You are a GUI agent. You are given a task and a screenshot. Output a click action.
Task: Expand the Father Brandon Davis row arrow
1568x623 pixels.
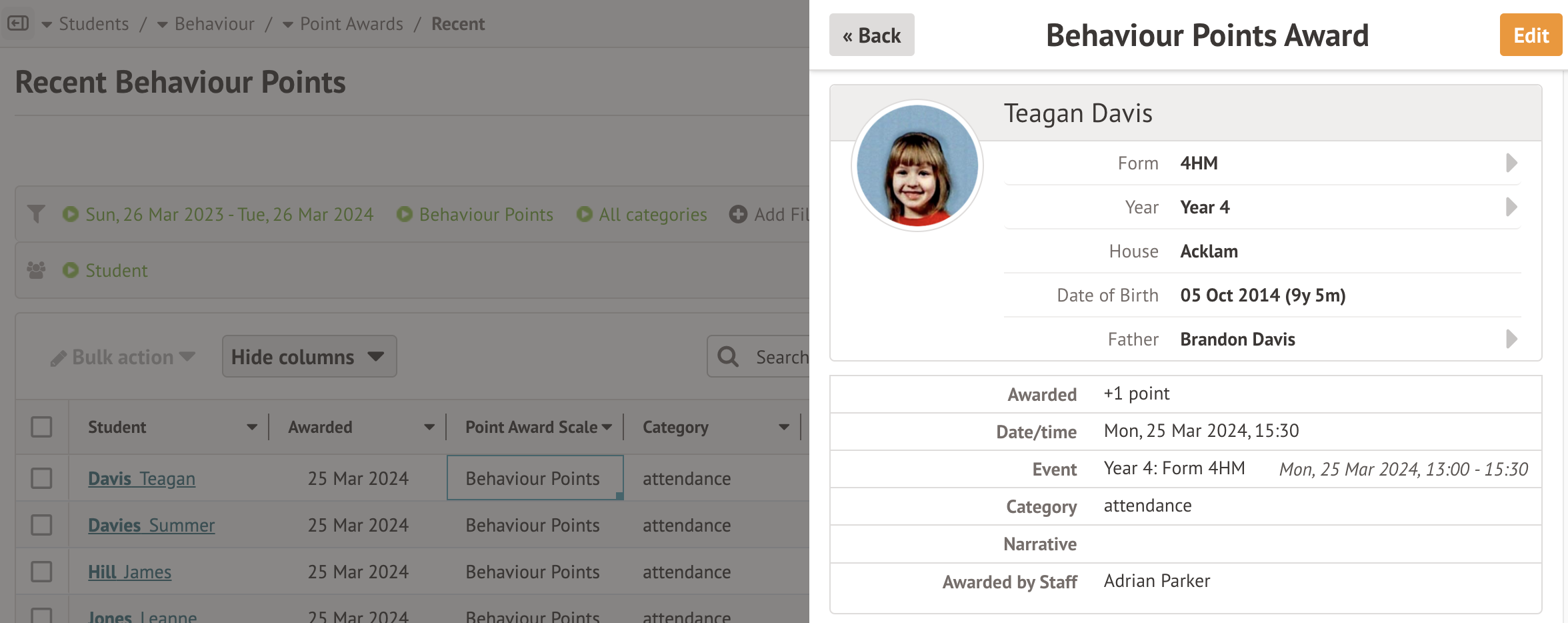pos(1511,339)
